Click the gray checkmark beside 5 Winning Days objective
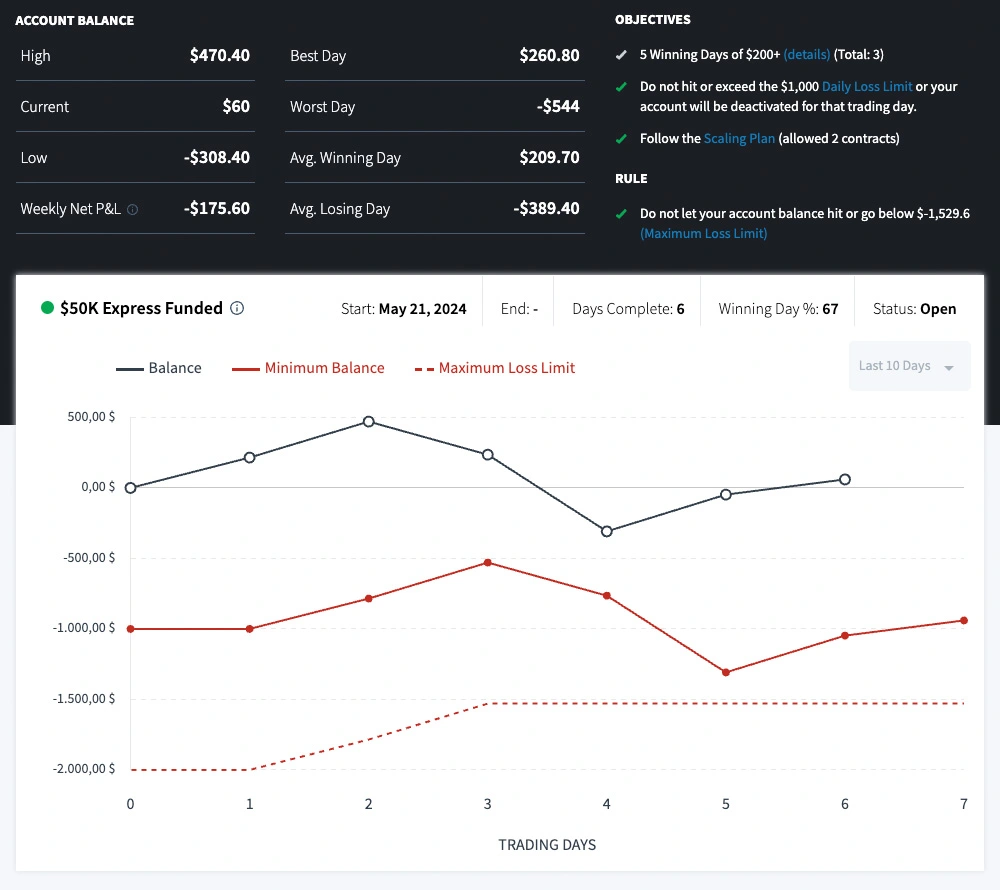Image resolution: width=1000 pixels, height=890 pixels. 621,55
